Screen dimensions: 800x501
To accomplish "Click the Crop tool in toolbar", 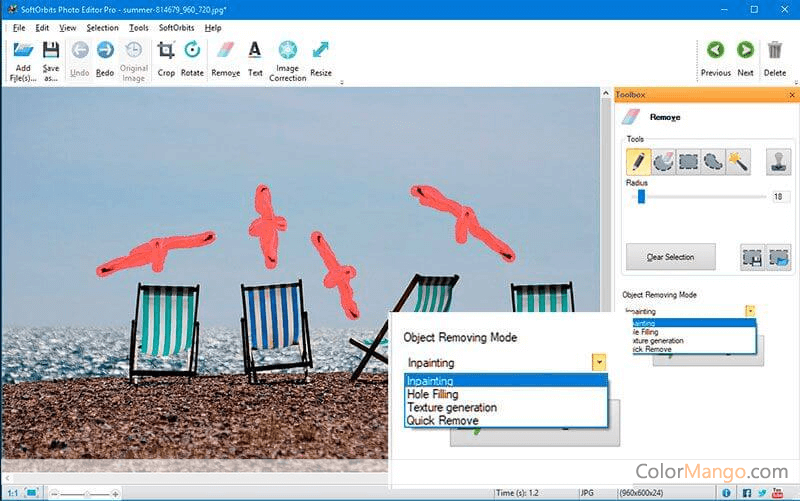I will pos(166,56).
